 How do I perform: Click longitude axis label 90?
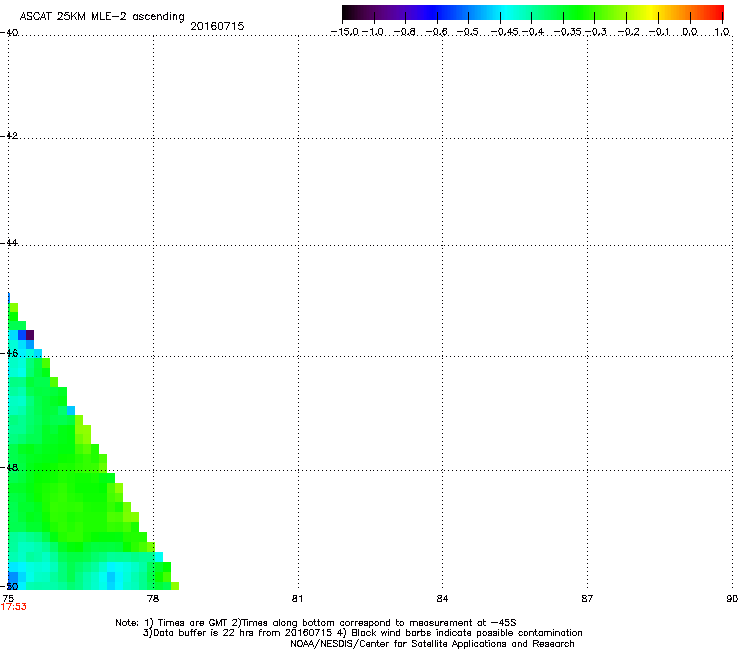coord(732,599)
